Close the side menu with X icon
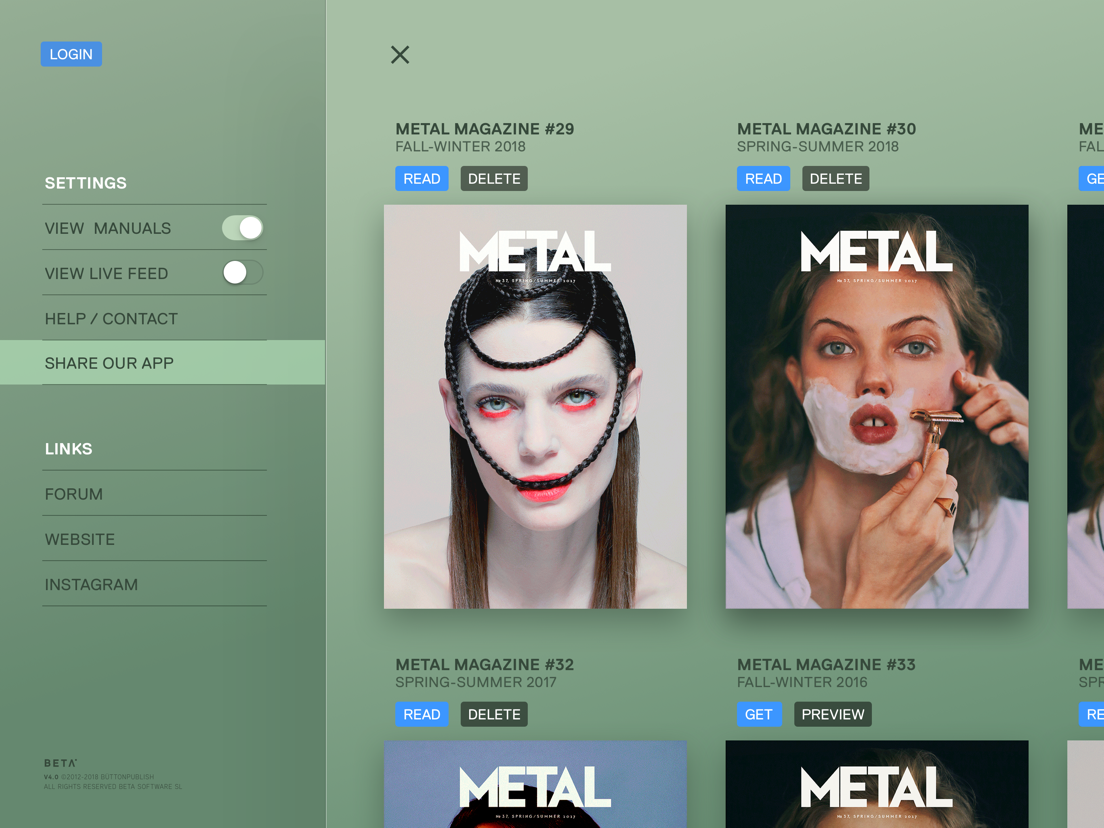 pos(400,55)
